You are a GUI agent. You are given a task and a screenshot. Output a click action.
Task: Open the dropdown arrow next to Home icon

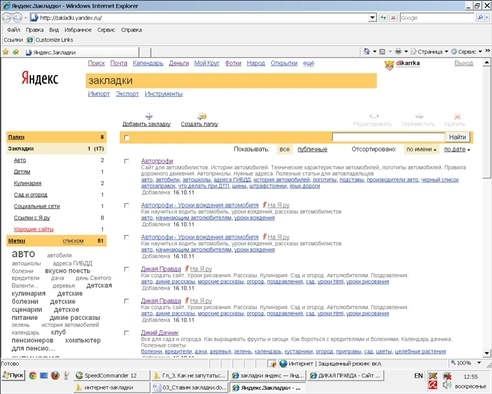374,52
